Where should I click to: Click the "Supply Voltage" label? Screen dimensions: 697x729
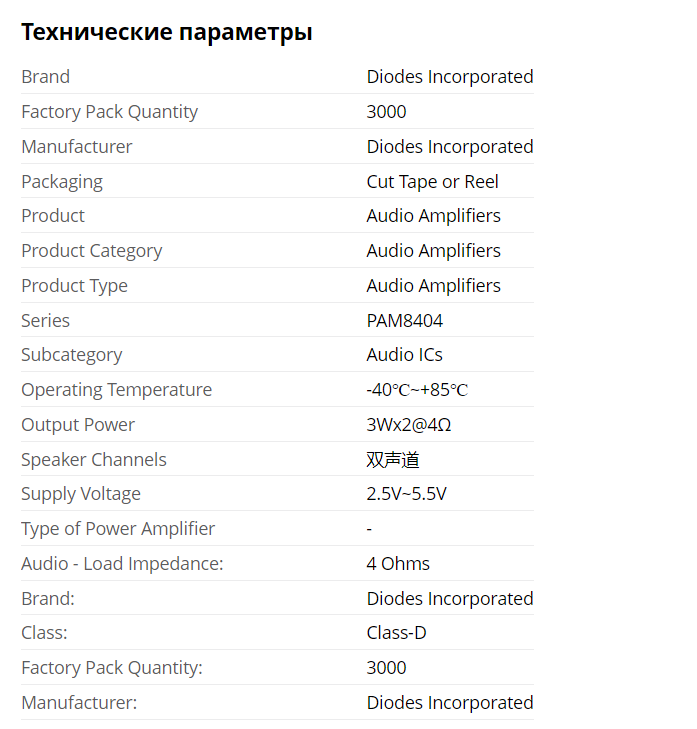tap(81, 494)
